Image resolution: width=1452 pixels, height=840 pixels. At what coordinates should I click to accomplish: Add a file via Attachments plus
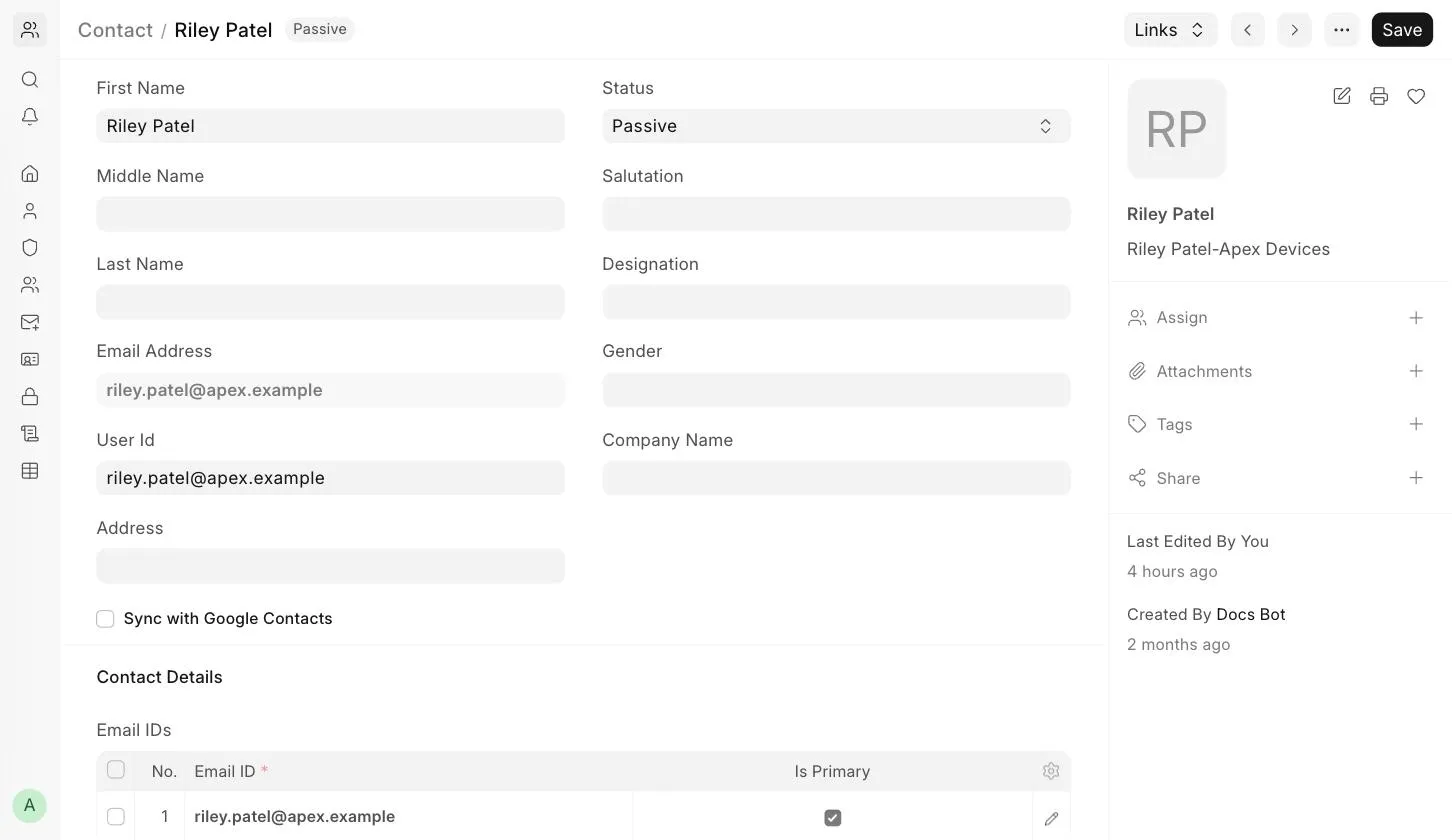click(1416, 371)
